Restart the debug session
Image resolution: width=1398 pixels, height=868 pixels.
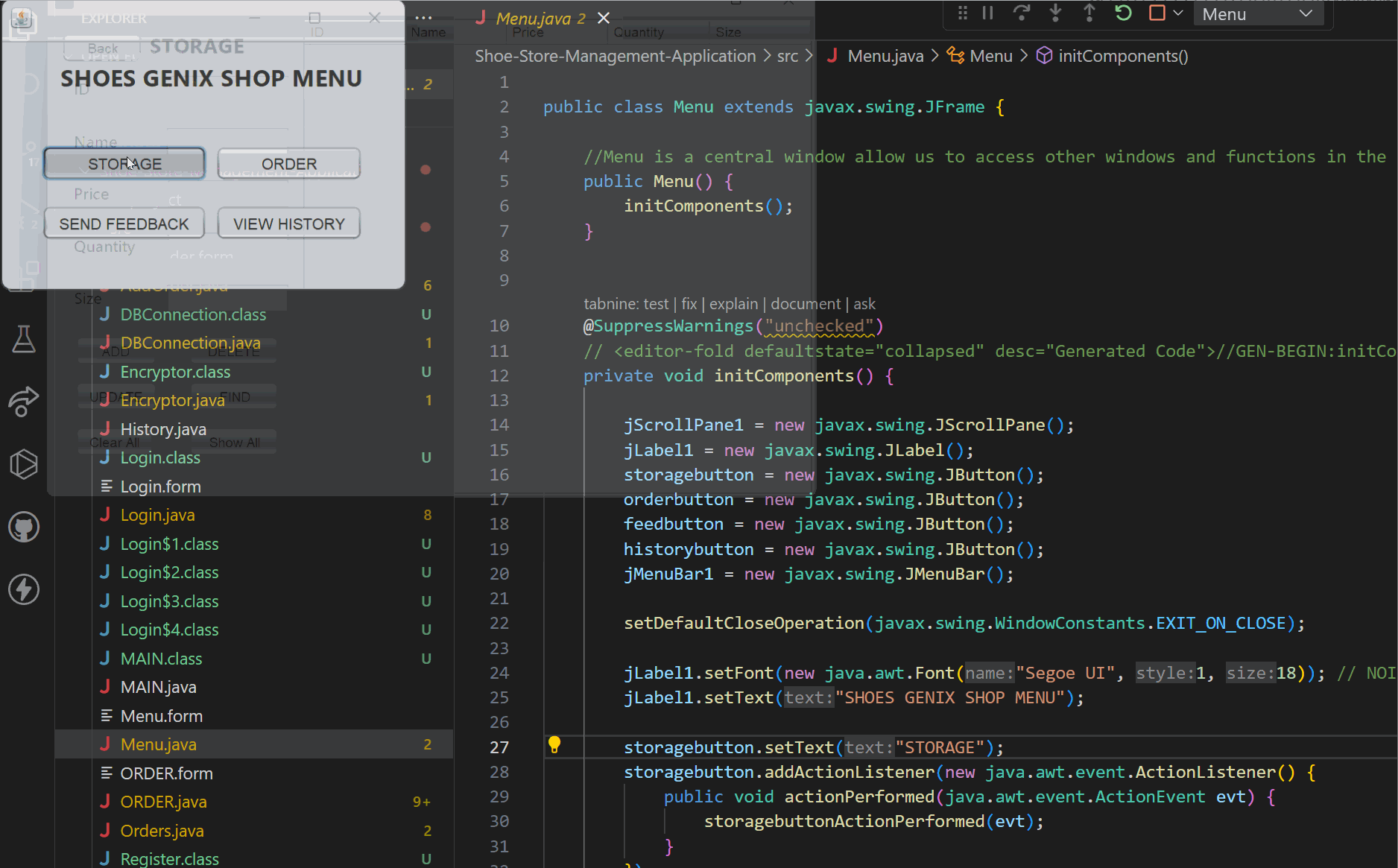pos(1123,13)
